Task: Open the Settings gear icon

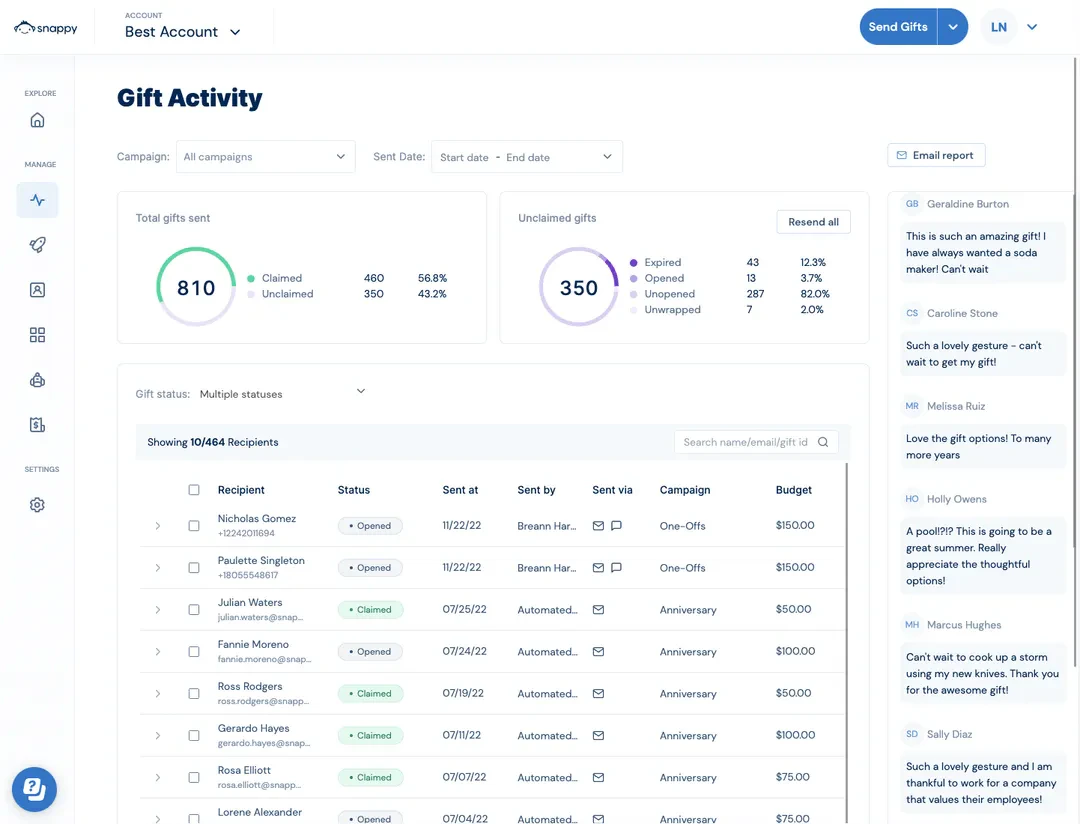Action: pos(37,505)
